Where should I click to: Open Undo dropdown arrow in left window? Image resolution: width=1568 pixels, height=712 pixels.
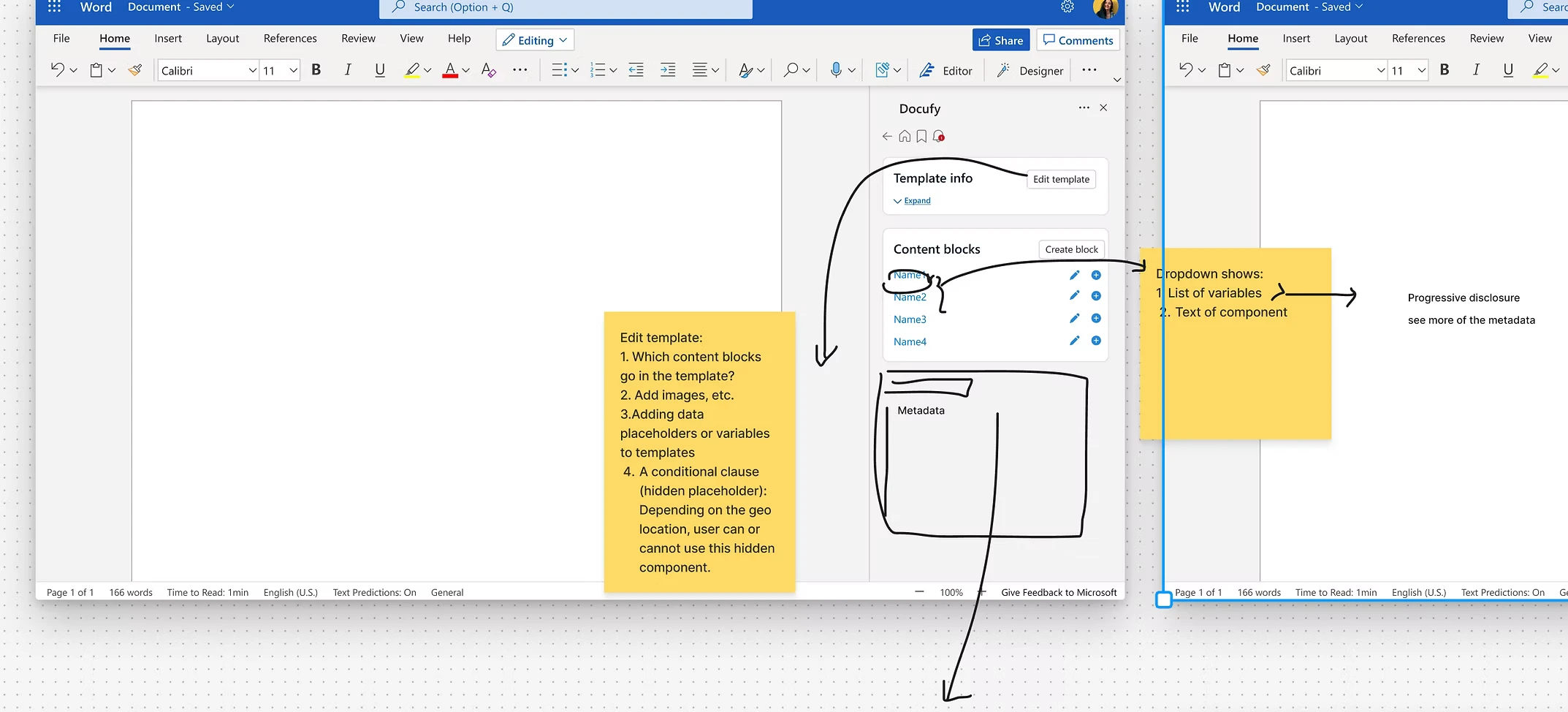tap(73, 71)
